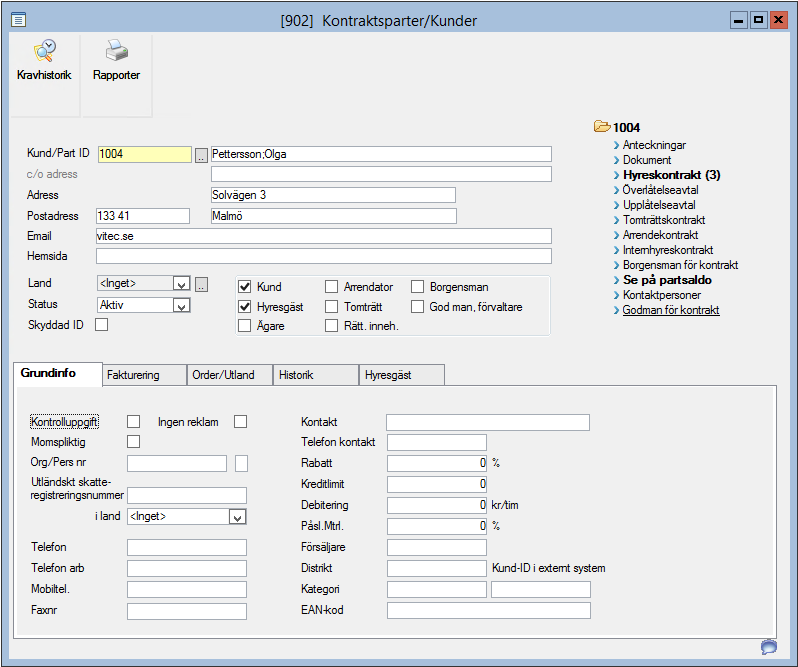Switch to the Grundinfo tab
The image size is (798, 667).
click(58, 373)
